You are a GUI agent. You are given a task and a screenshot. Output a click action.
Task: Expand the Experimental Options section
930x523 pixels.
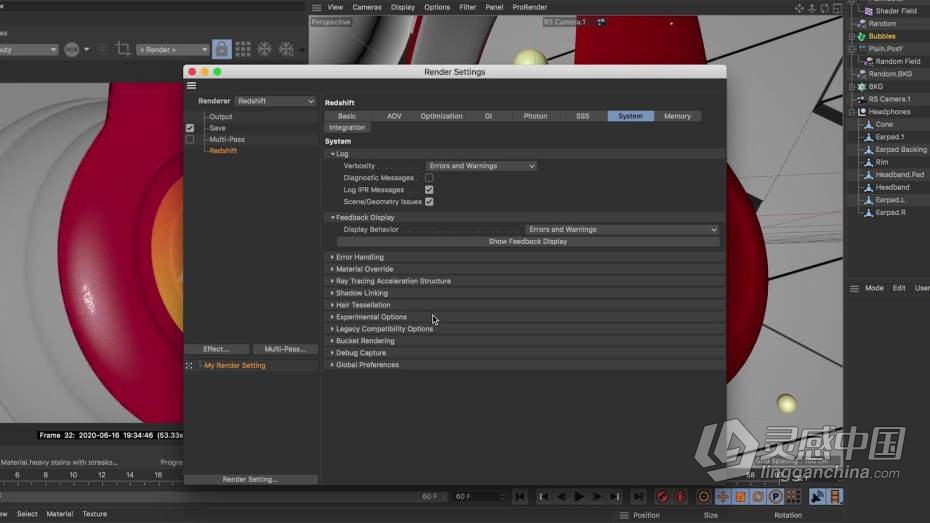point(332,317)
